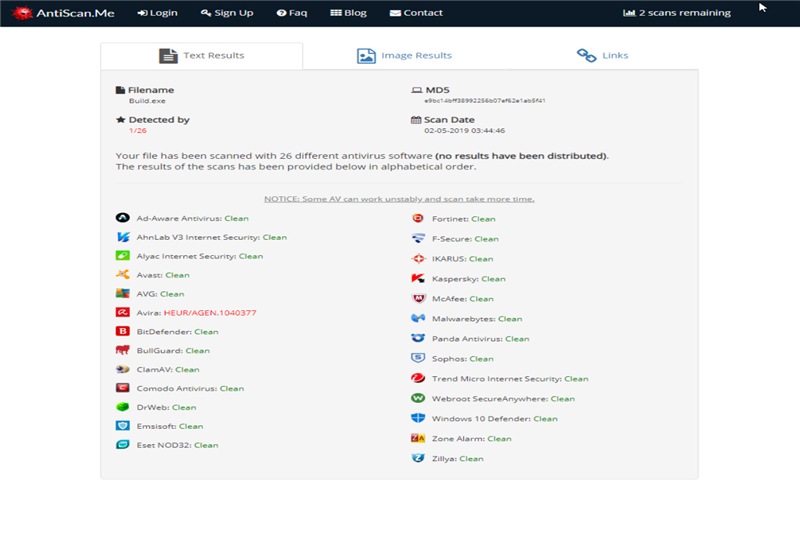Click the Webroot SecureAnywhere icon
The width and height of the screenshot is (800, 549).
[x=418, y=398]
